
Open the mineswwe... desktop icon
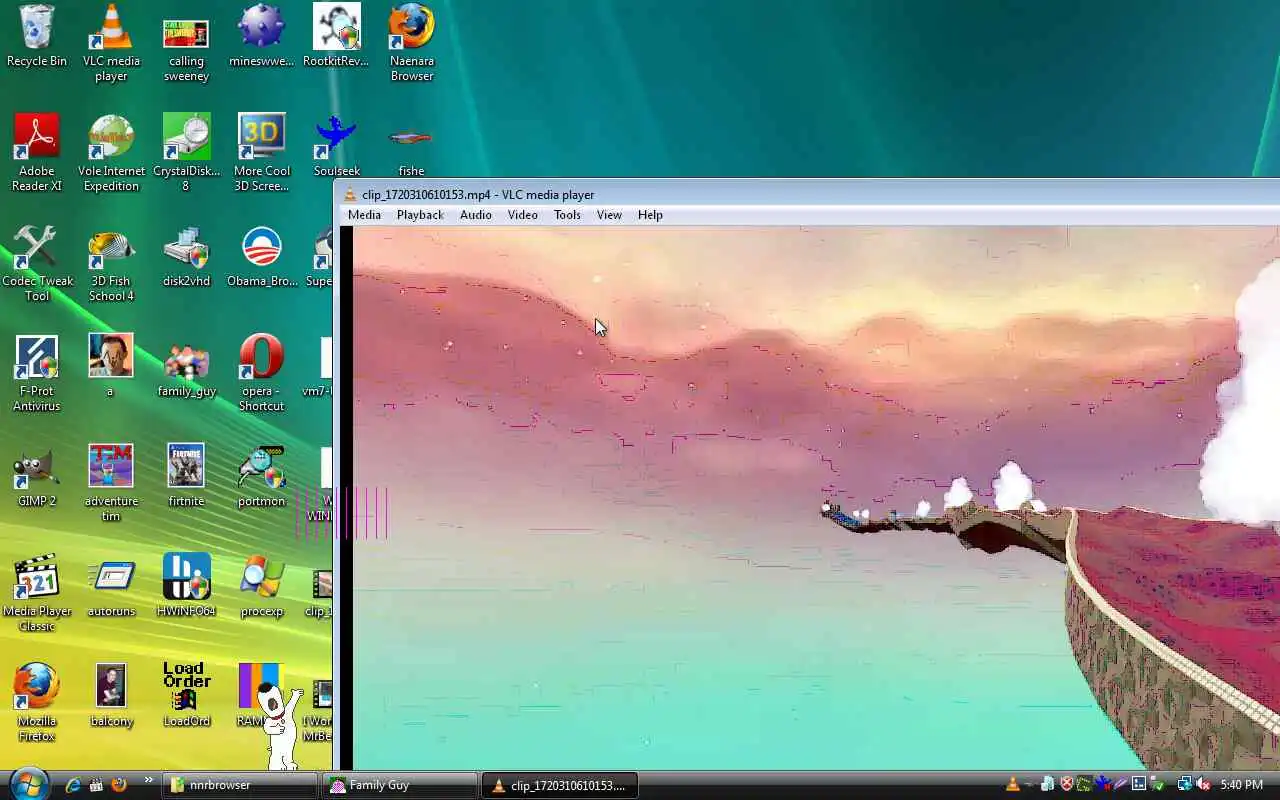261,37
